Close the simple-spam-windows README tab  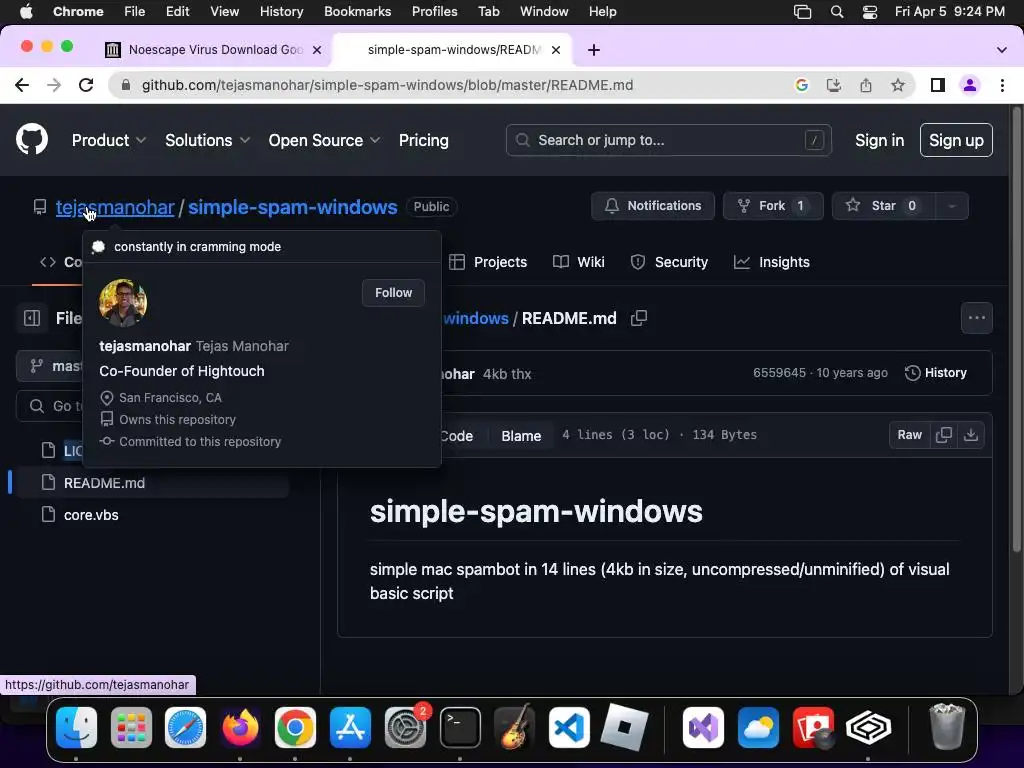tap(556, 50)
